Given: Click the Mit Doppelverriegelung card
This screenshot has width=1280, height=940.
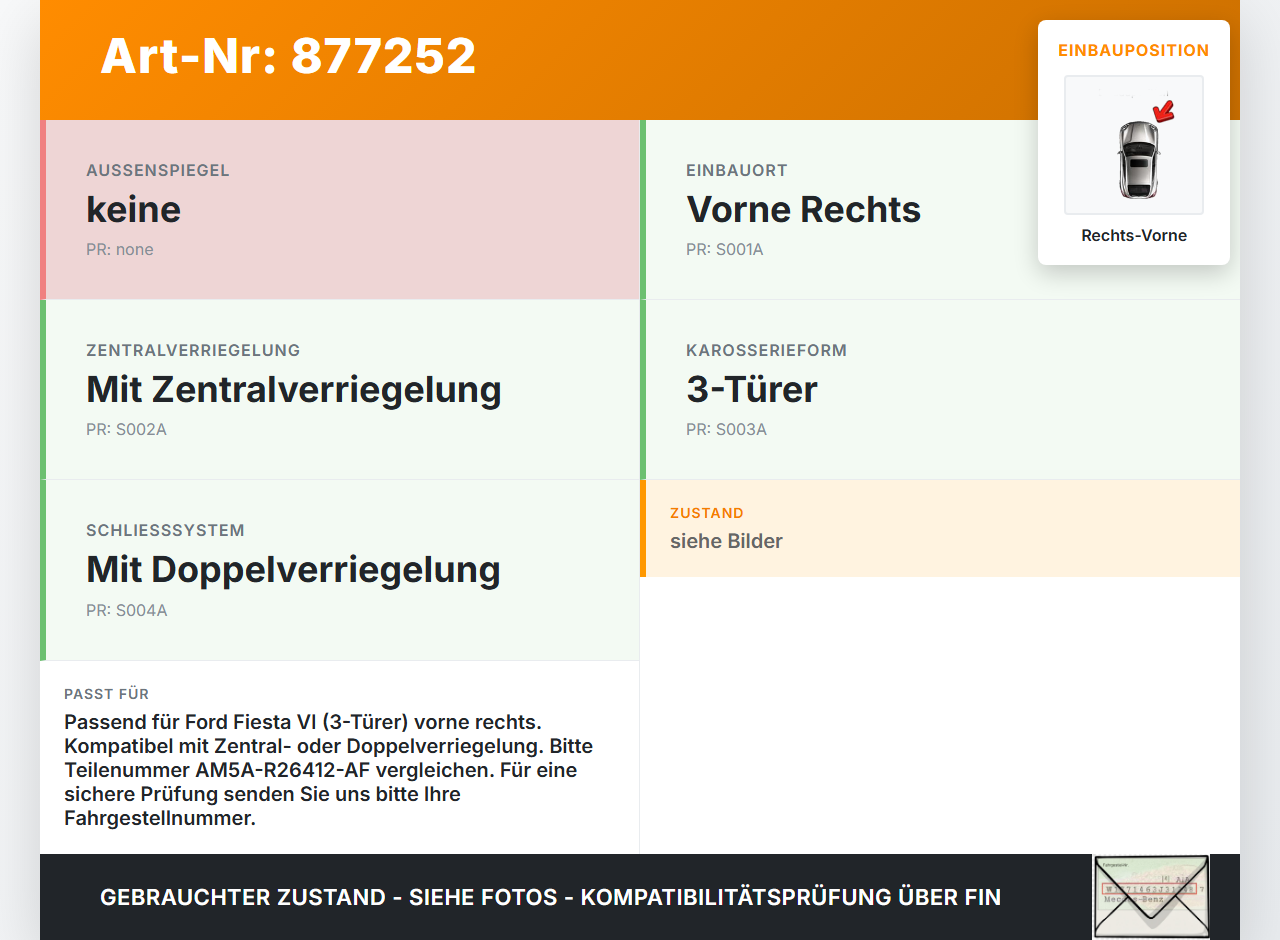Looking at the screenshot, I should (x=340, y=570).
